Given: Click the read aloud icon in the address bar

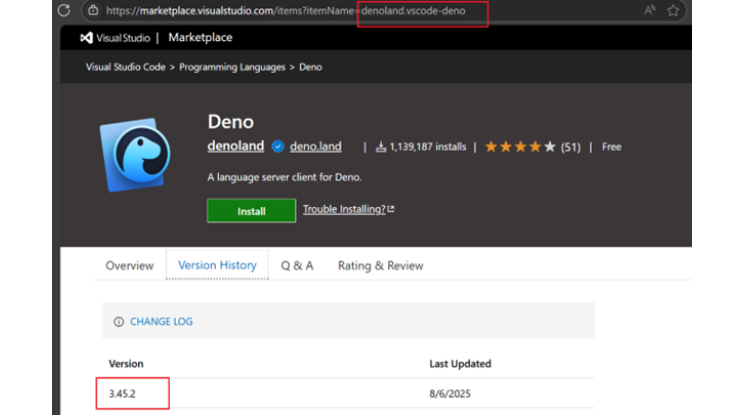Looking at the screenshot, I should pos(650,11).
